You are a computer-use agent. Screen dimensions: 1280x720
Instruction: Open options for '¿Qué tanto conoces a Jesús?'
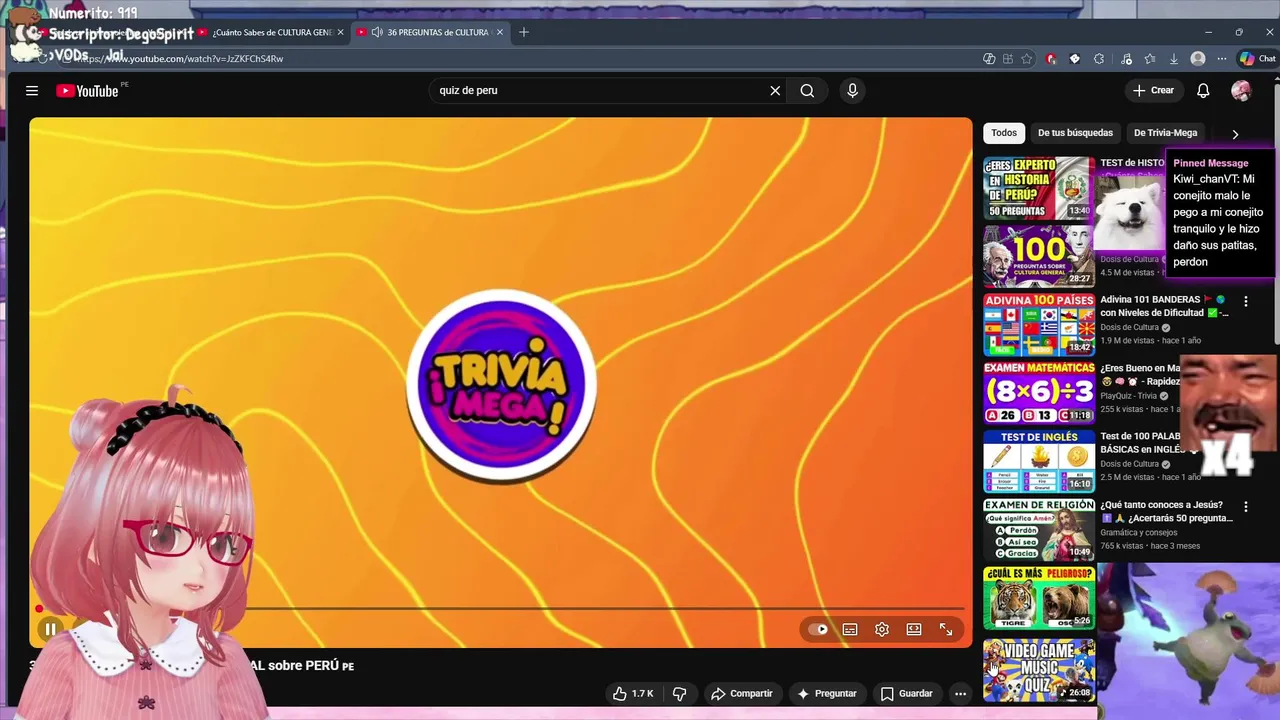pos(1246,507)
